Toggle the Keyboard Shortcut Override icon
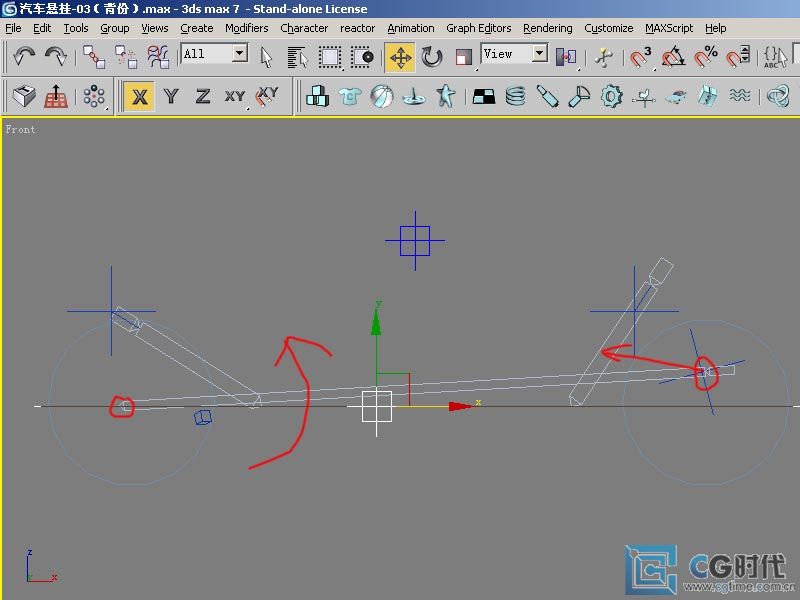 pos(24,96)
